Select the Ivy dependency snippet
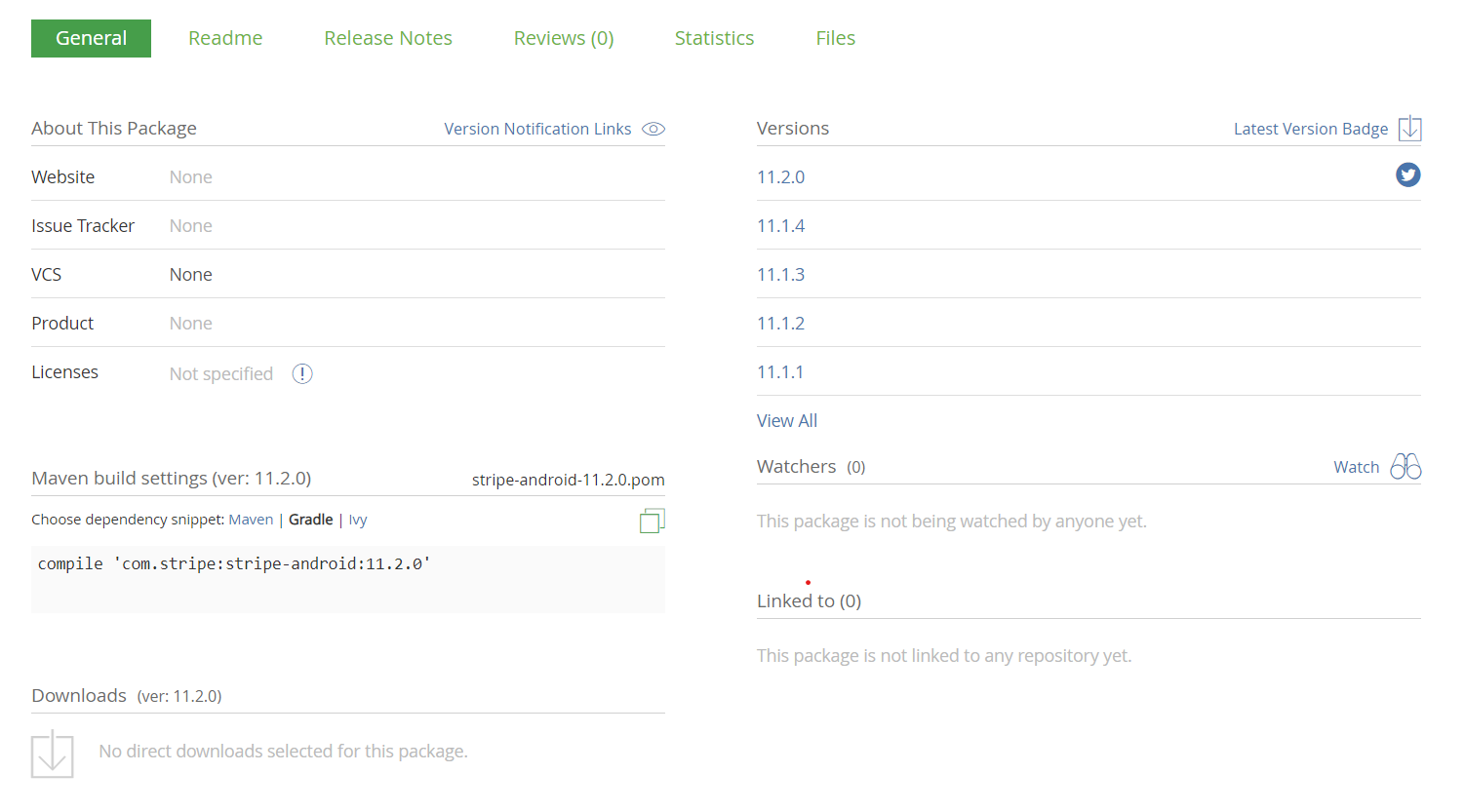1465x812 pixels. coord(358,520)
